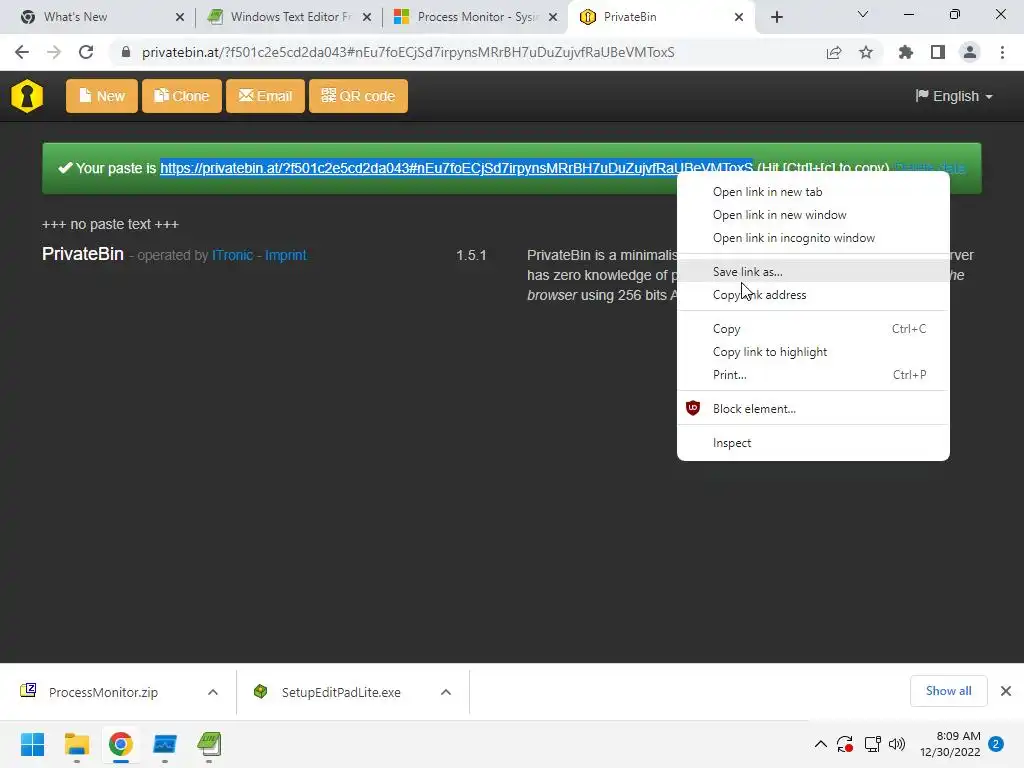Select Print... from context menu

coord(813,375)
